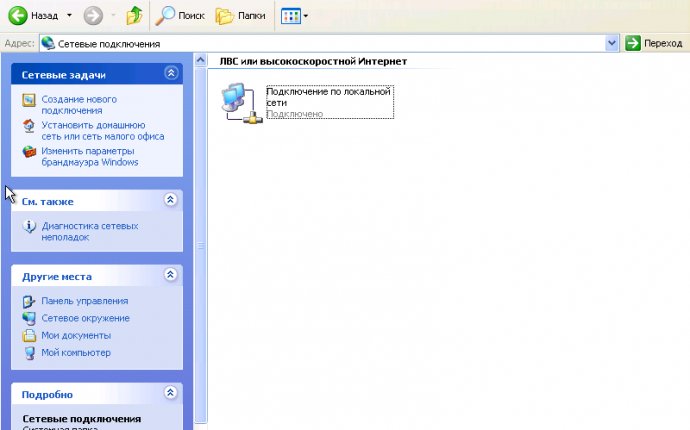Click the task pane vertical scrollbar thumb

(x=201, y=245)
